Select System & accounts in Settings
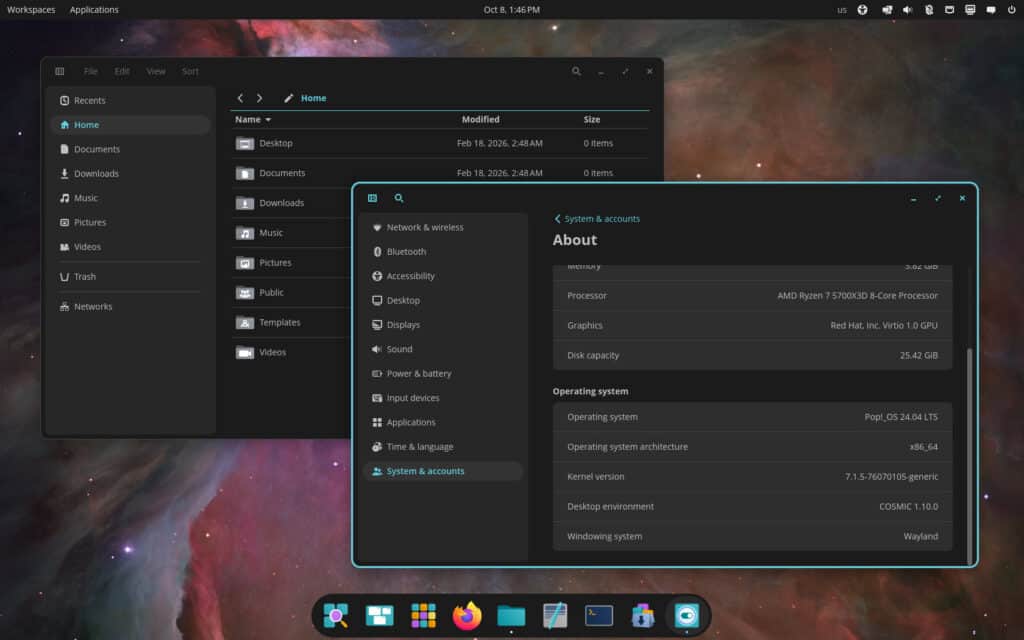 (443, 471)
